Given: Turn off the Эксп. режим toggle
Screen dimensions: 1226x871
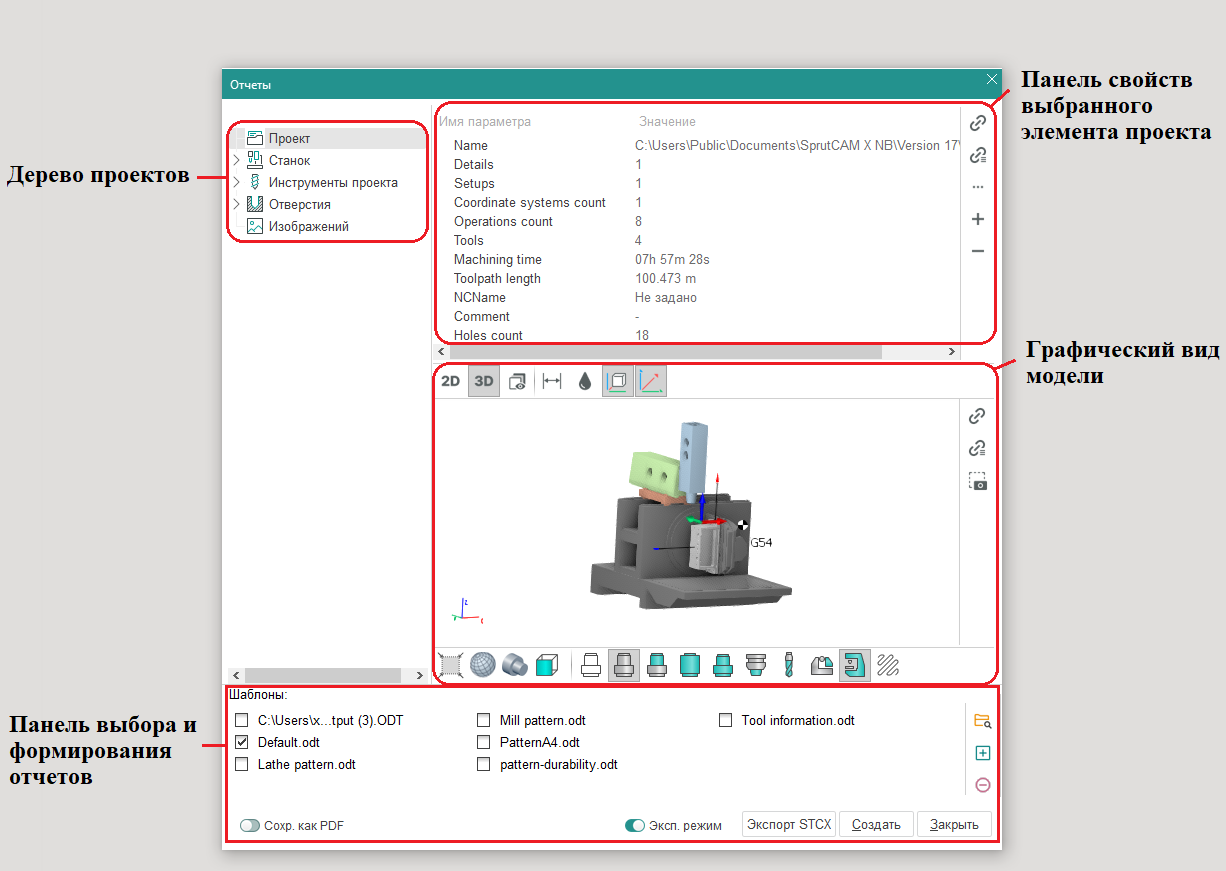Looking at the screenshot, I should 634,826.
